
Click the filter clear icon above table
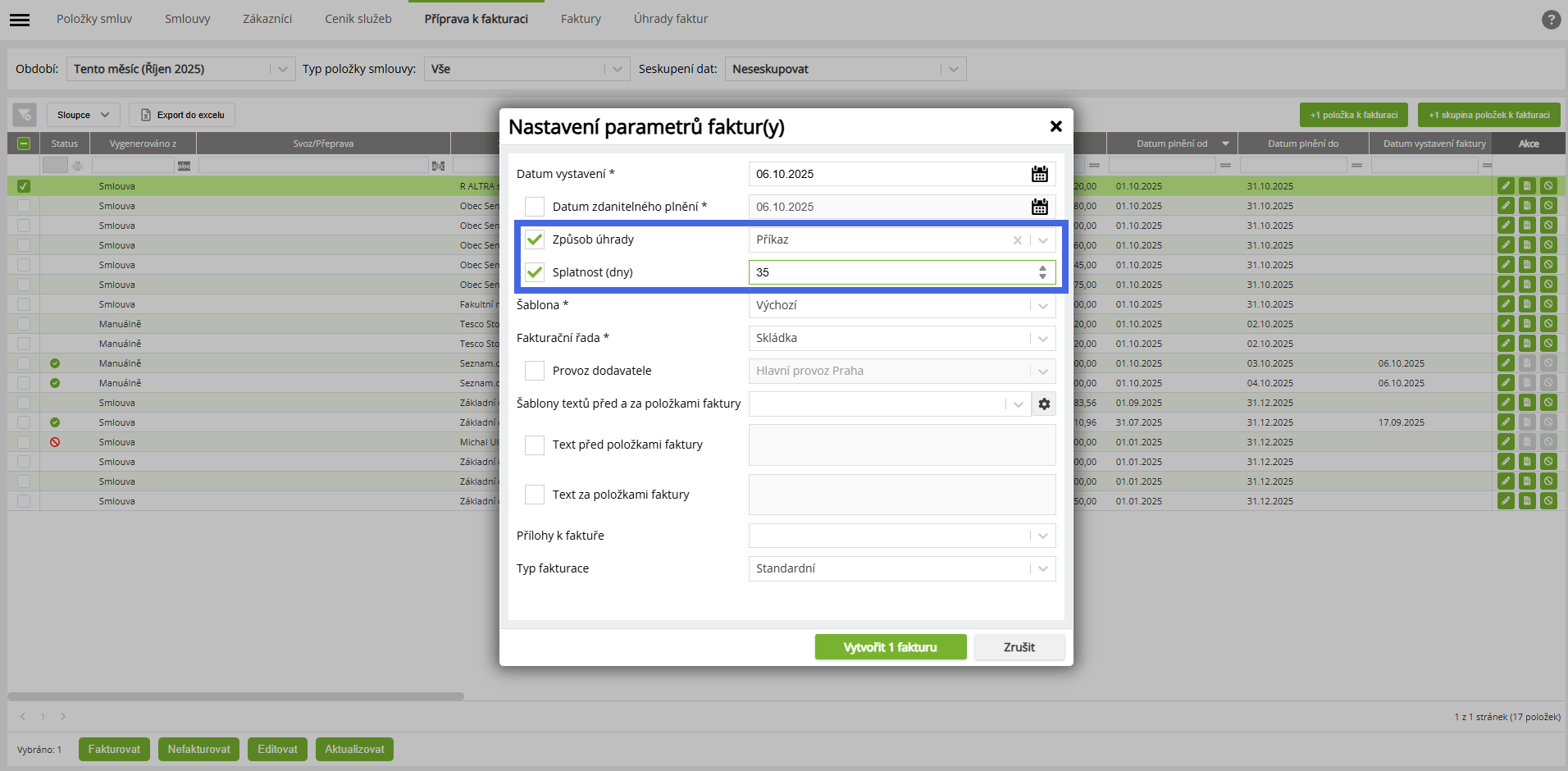25,115
